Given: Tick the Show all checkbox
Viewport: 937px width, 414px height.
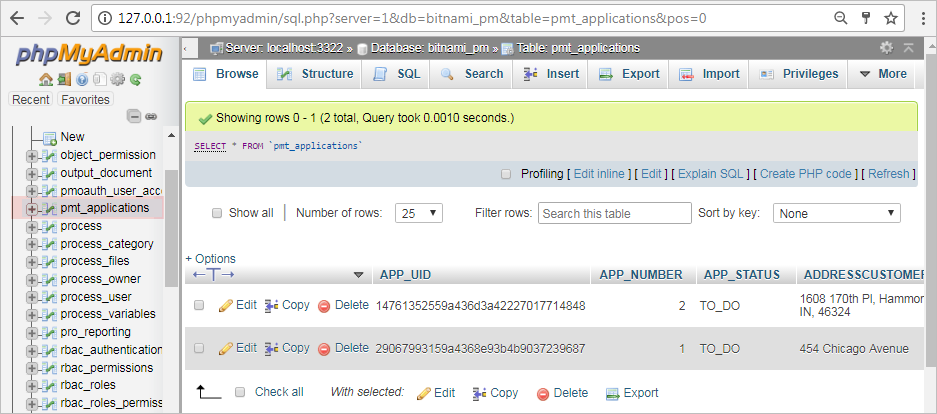Looking at the screenshot, I should tap(216, 213).
